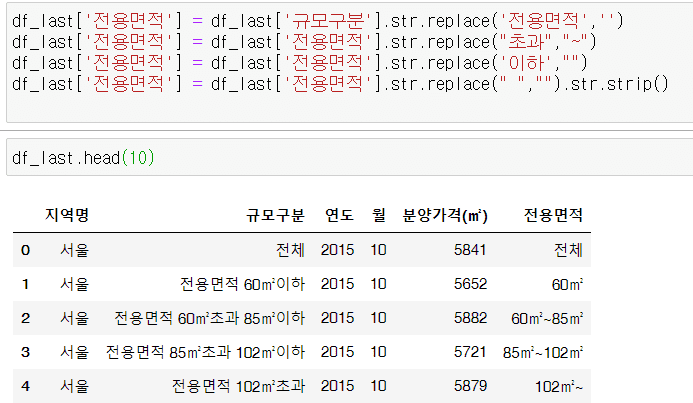Click the 전용면적 cell 60㎡~85㎡
The height and width of the screenshot is (403, 693).
[x=547, y=318]
